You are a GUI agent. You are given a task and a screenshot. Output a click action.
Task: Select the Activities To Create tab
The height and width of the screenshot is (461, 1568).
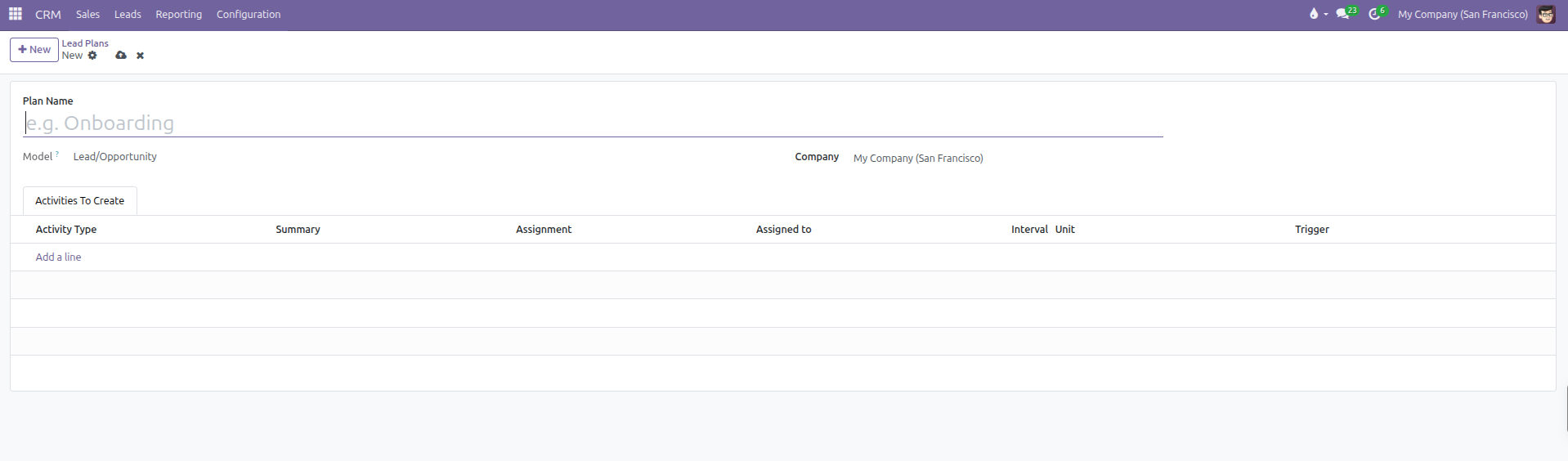click(80, 201)
